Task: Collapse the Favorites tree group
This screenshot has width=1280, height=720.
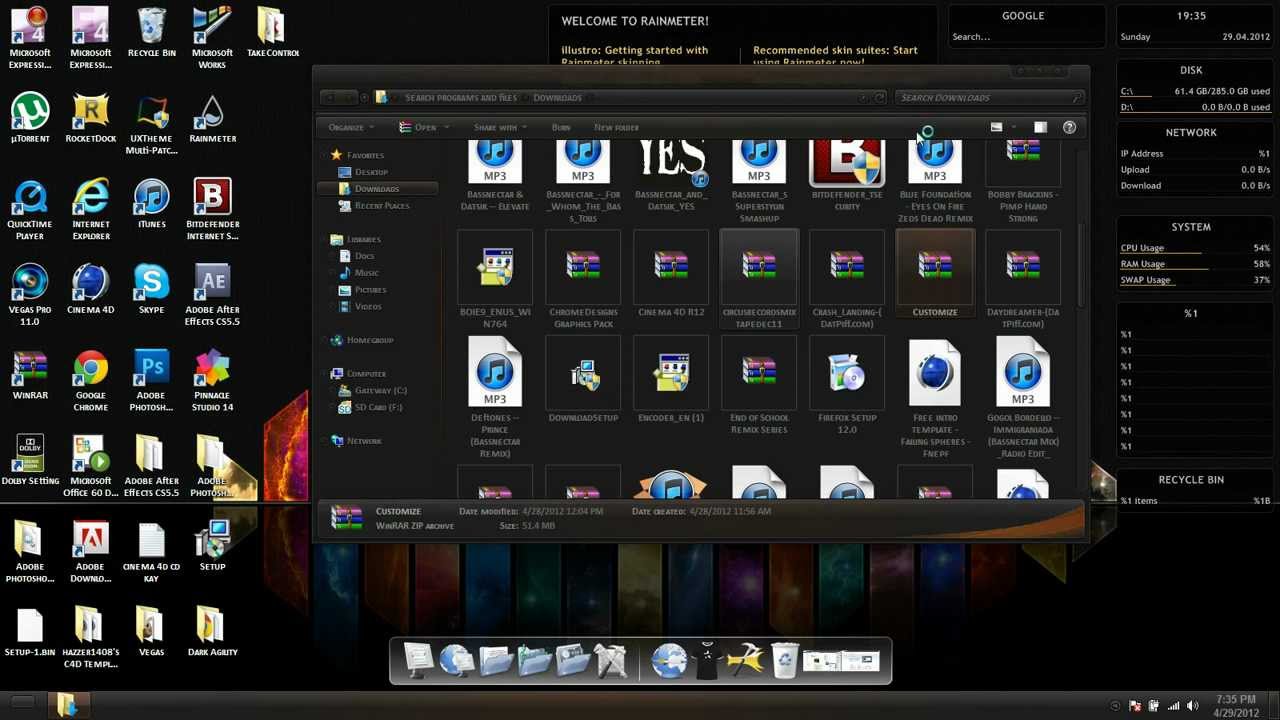Action: [x=324, y=155]
